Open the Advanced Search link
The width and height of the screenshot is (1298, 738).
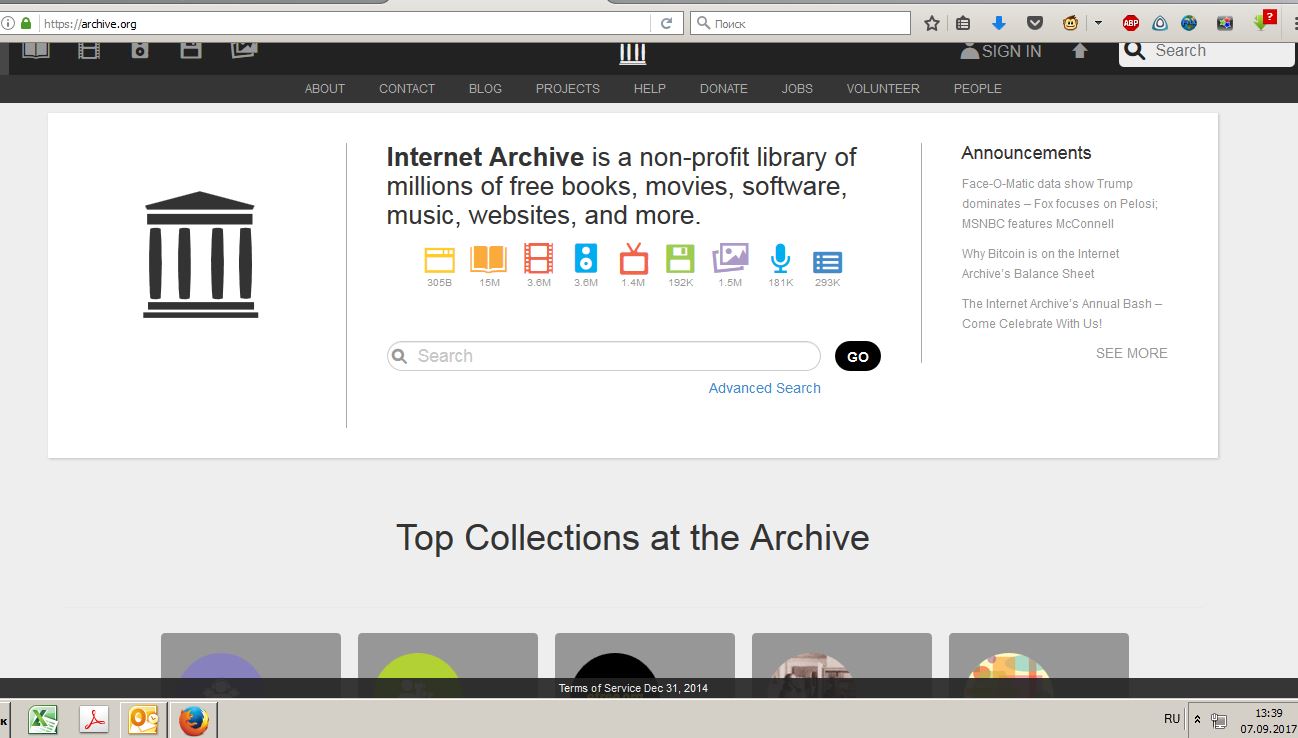click(x=765, y=388)
